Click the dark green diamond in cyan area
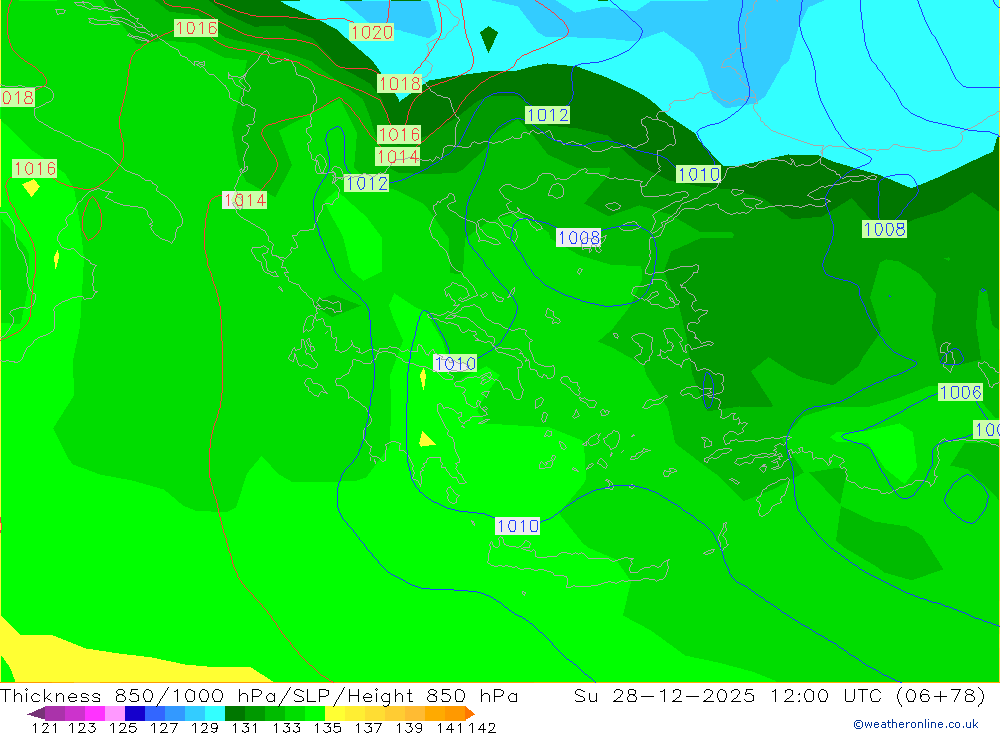The width and height of the screenshot is (1000, 733). point(489,39)
